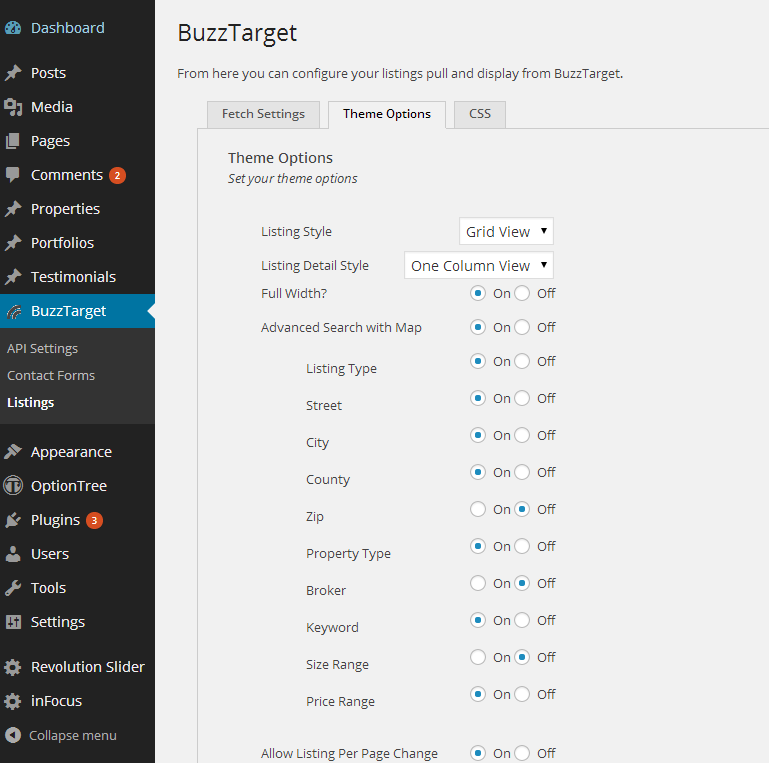Viewport: 769px width, 763px height.
Task: Click the inFocus gear icon
Action: click(13, 701)
